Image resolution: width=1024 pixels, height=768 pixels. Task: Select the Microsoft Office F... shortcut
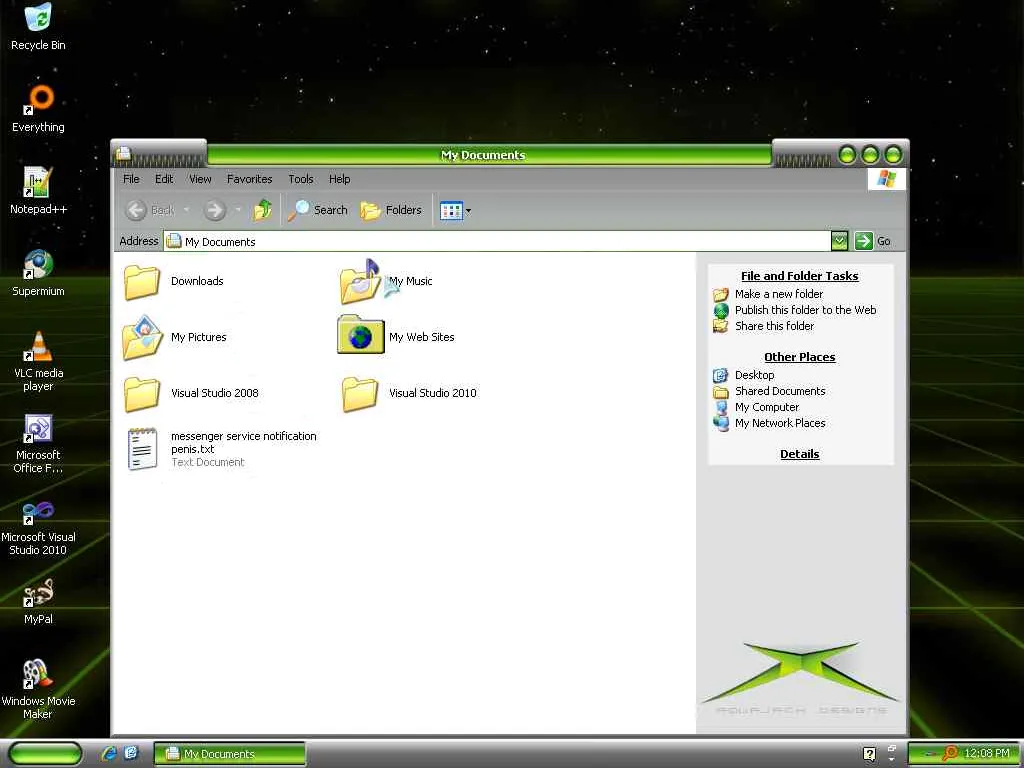click(38, 443)
